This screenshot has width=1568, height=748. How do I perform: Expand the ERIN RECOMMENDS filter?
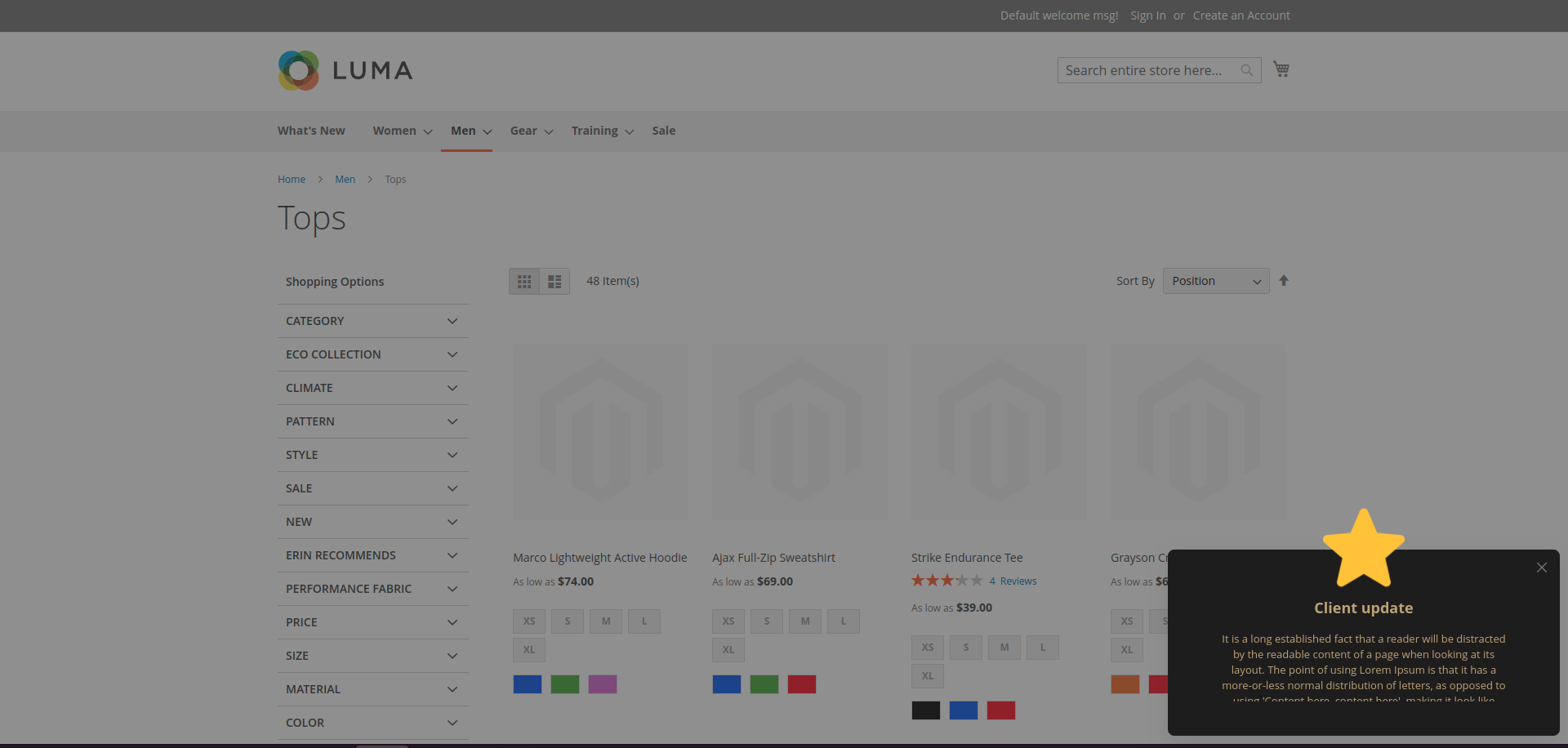(373, 555)
